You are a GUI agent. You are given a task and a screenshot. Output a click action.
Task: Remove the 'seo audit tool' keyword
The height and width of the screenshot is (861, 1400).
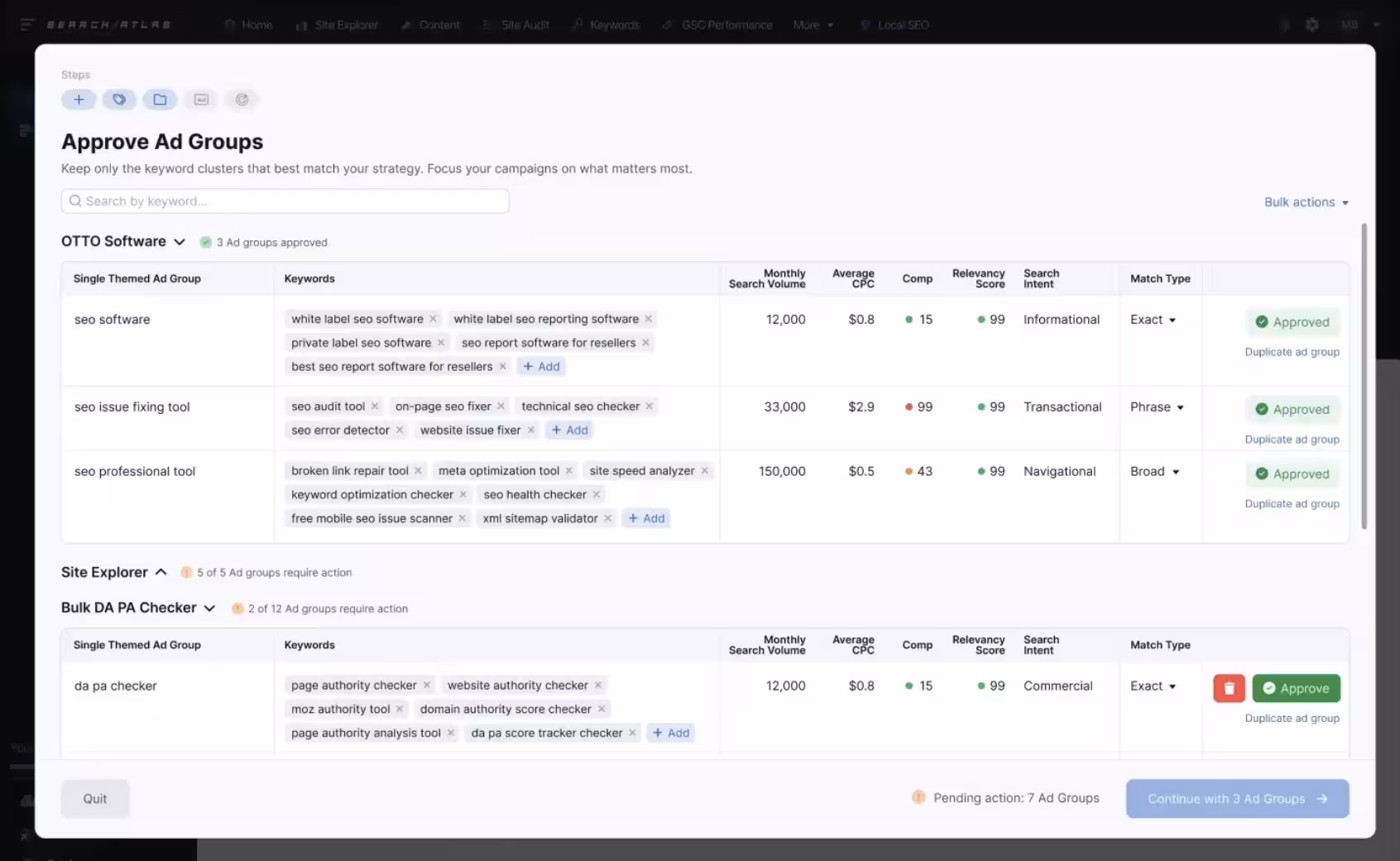[x=375, y=406]
